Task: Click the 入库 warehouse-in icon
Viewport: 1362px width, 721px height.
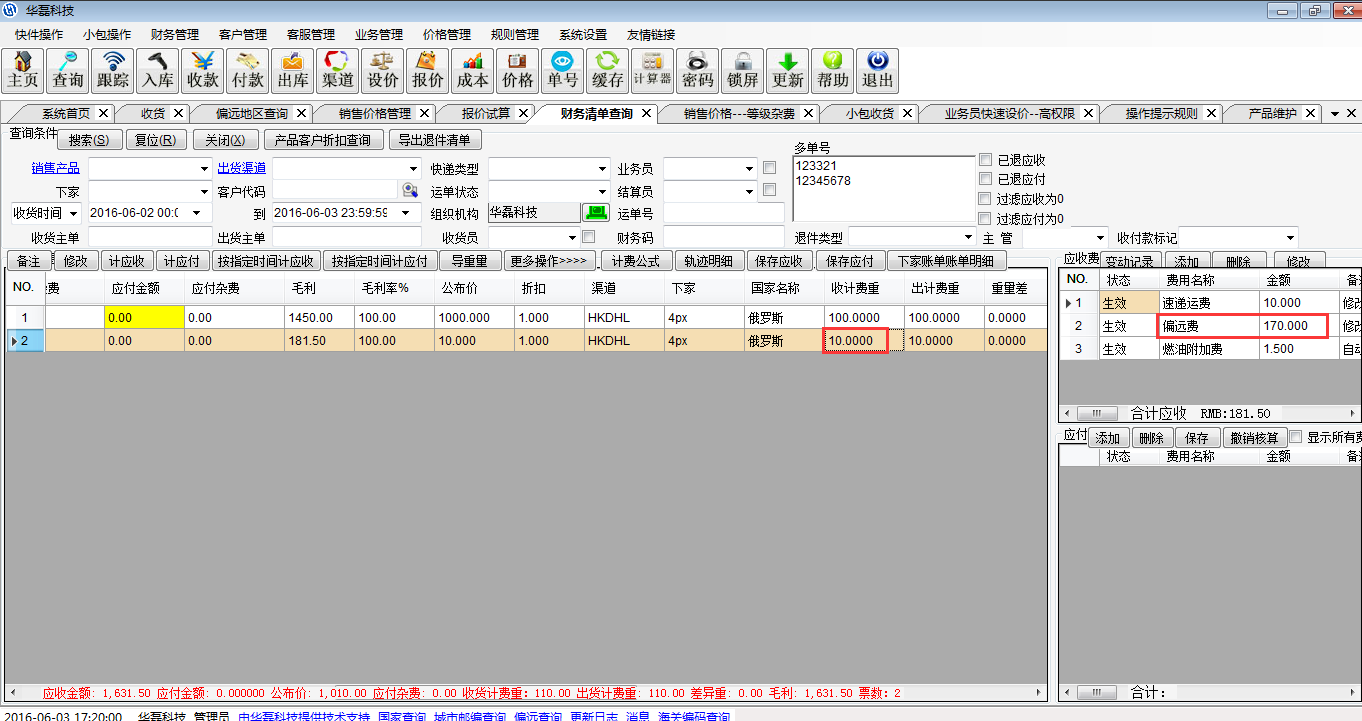Action: pos(158,70)
